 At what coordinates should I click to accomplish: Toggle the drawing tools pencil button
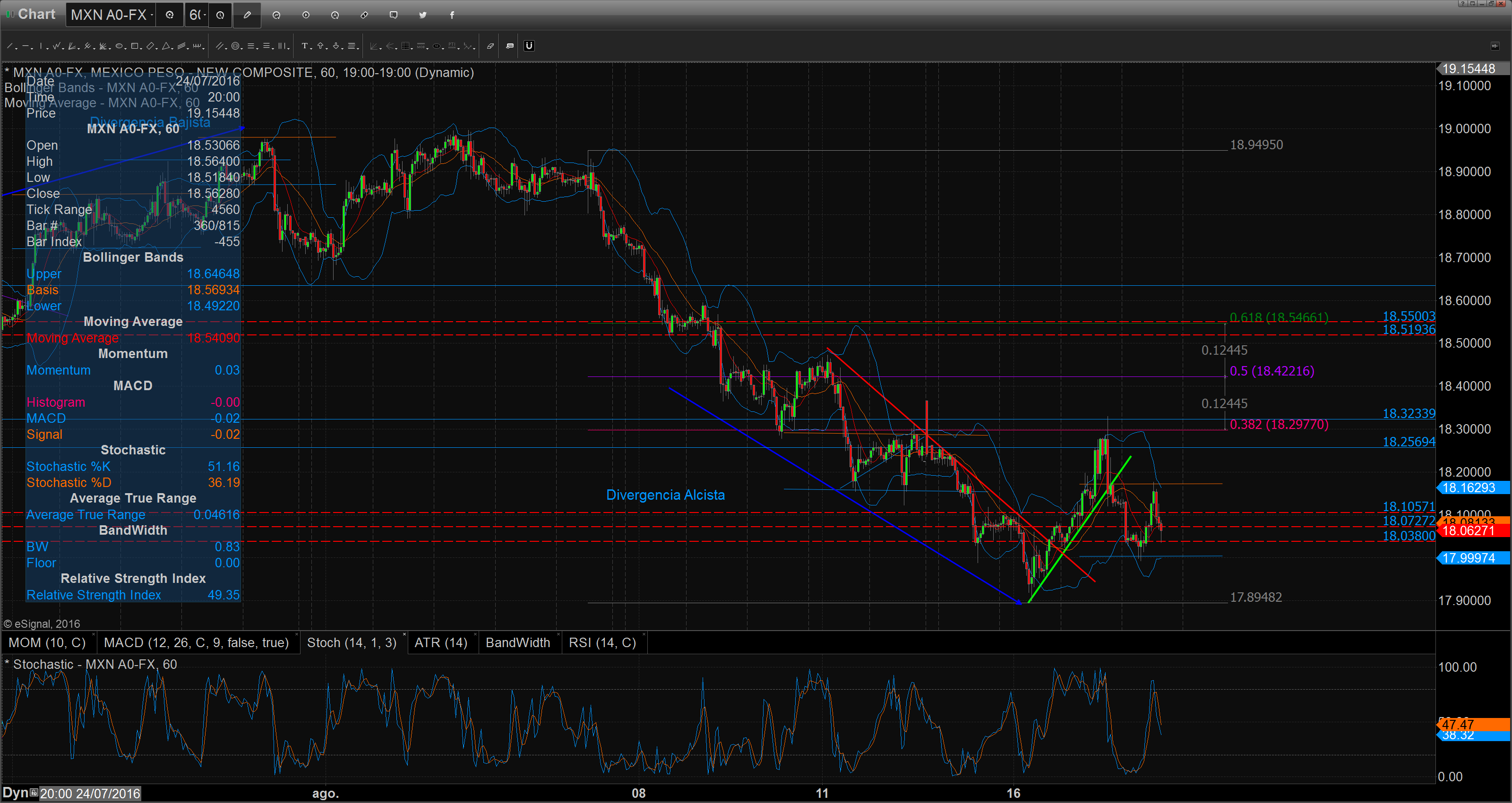click(247, 15)
